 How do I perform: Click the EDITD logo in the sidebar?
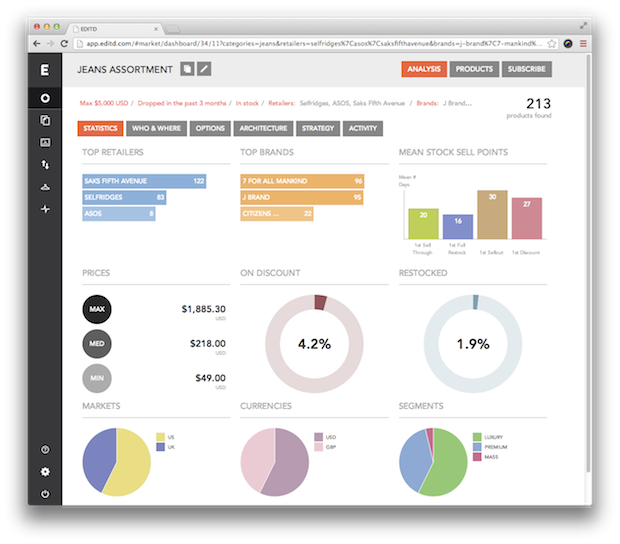(45, 70)
